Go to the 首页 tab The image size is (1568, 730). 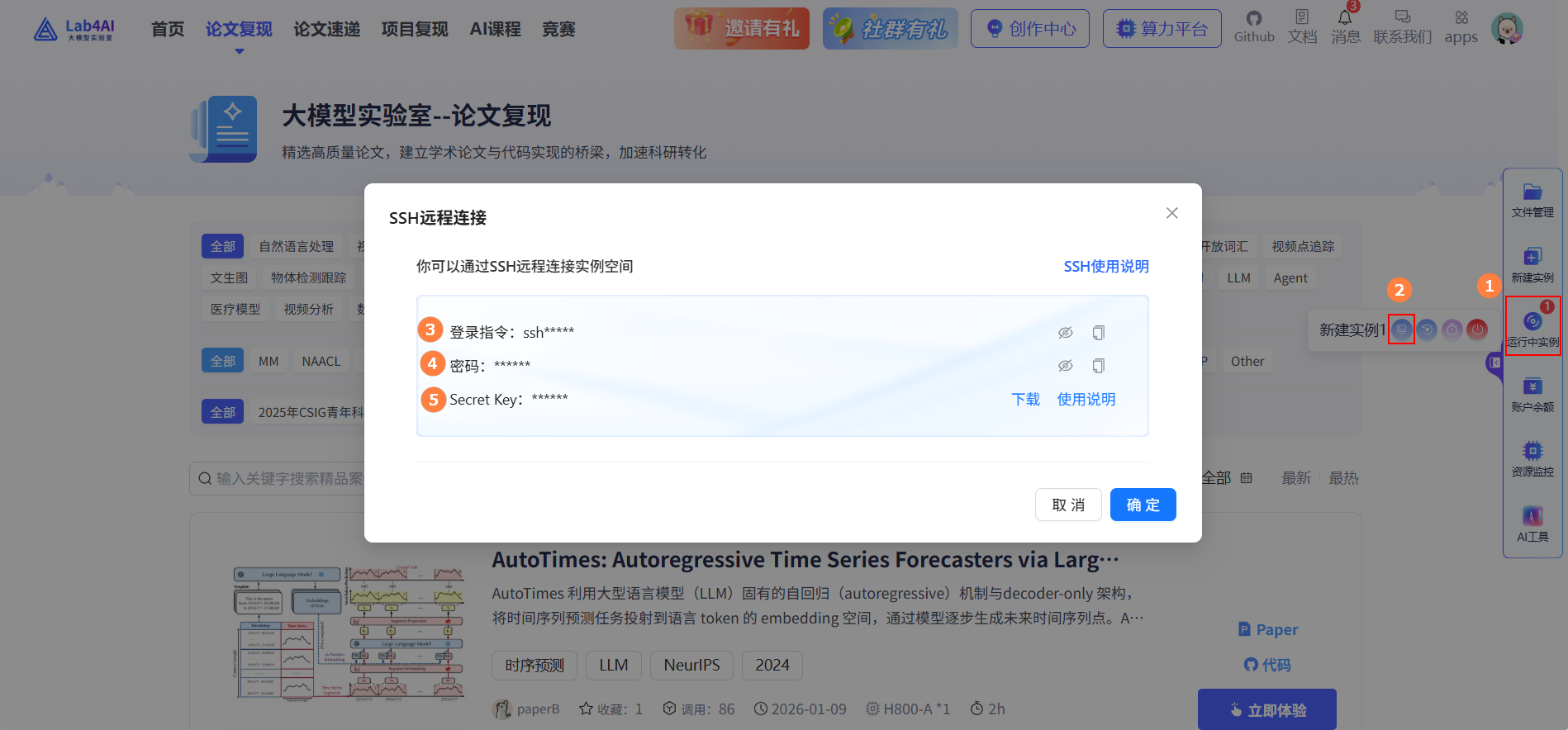pyautogui.click(x=168, y=30)
